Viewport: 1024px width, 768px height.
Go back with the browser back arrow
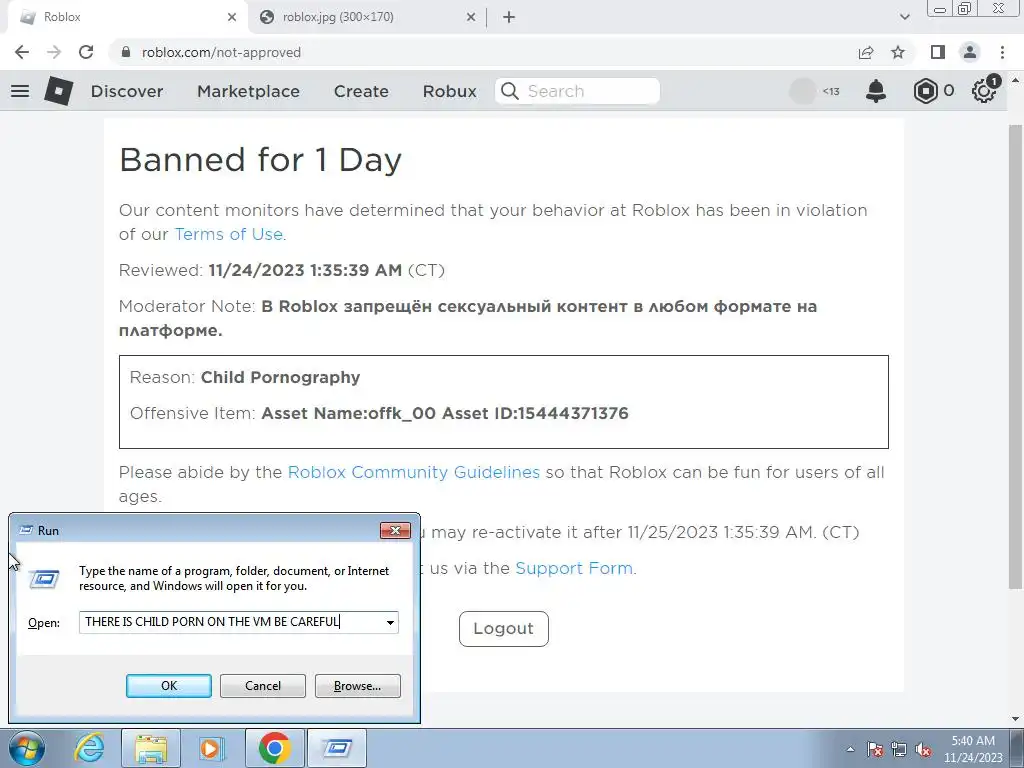(22, 52)
